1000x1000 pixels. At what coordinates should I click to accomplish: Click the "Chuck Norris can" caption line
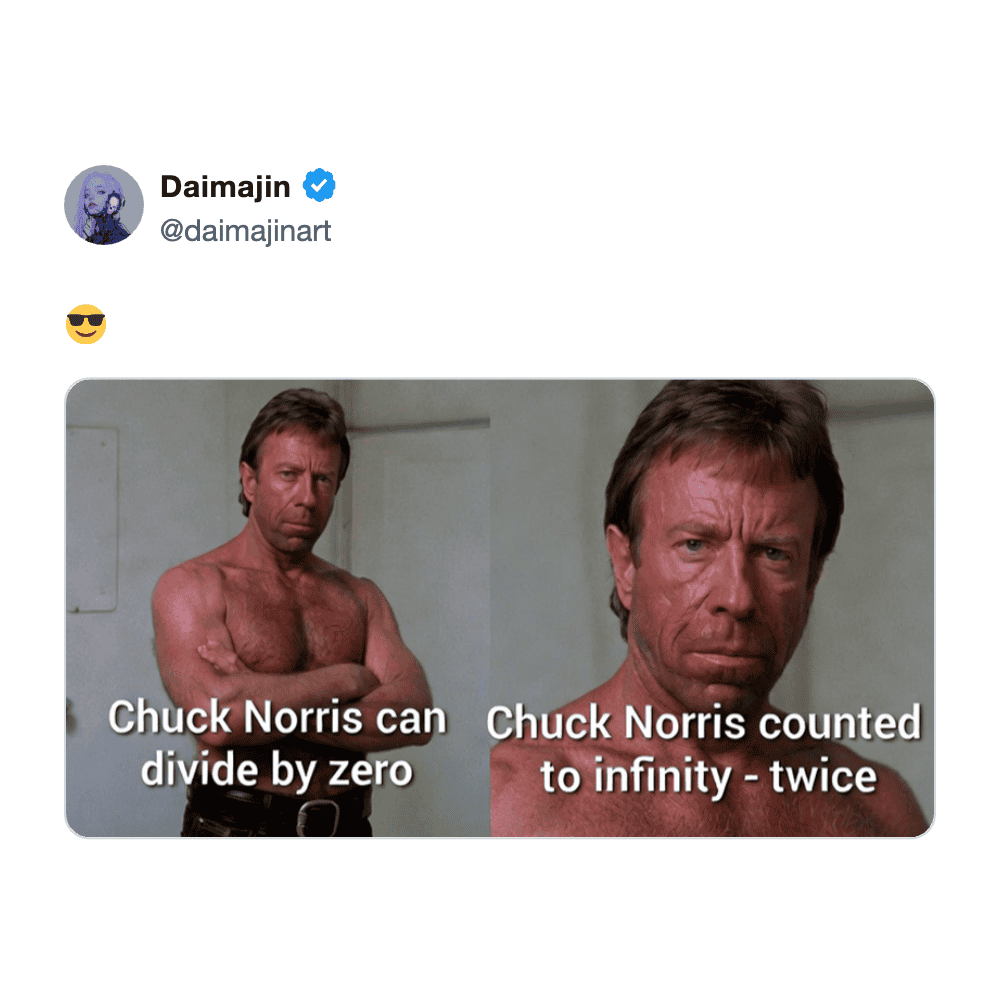(277, 717)
